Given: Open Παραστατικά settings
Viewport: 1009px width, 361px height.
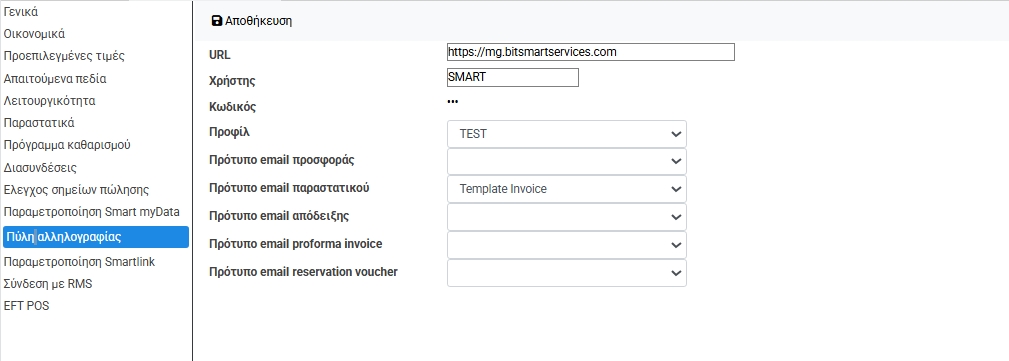Looking at the screenshot, I should 39,123.
